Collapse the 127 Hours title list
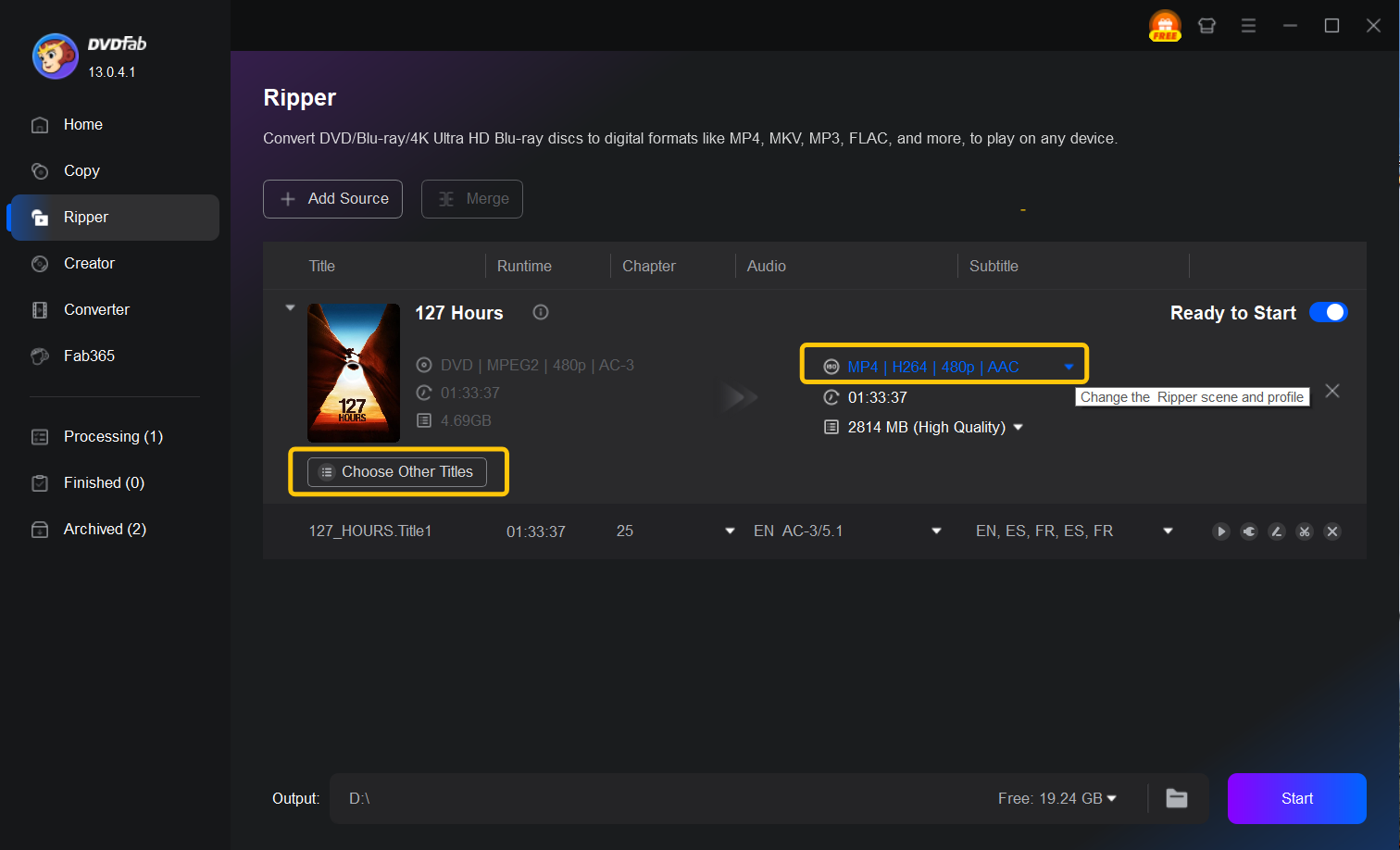1400x850 pixels. click(290, 308)
